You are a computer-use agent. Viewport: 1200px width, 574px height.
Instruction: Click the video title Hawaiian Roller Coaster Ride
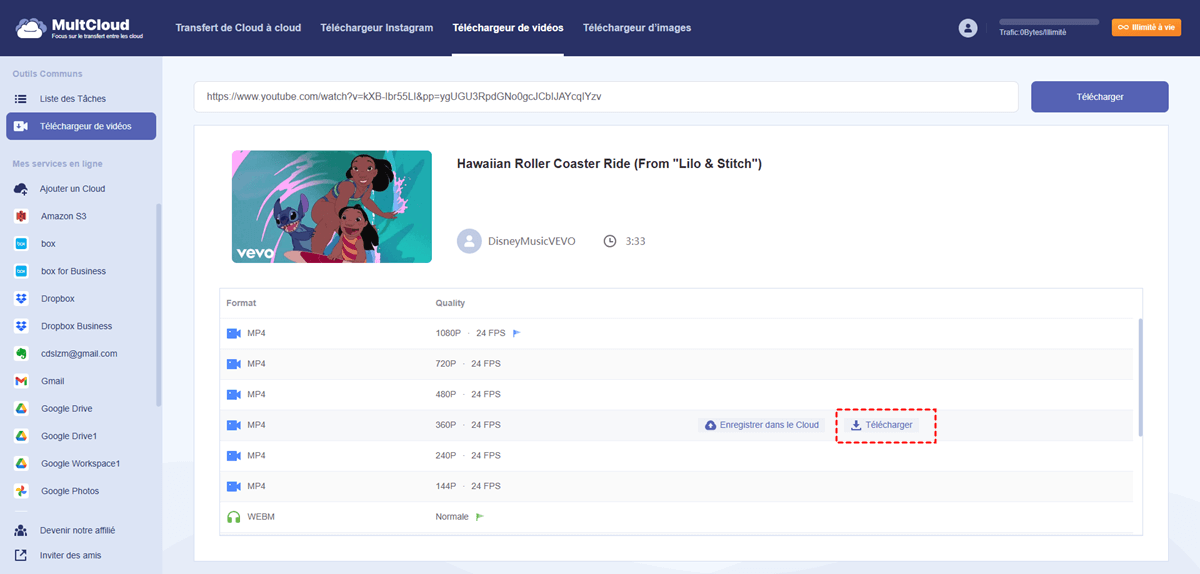(609, 163)
